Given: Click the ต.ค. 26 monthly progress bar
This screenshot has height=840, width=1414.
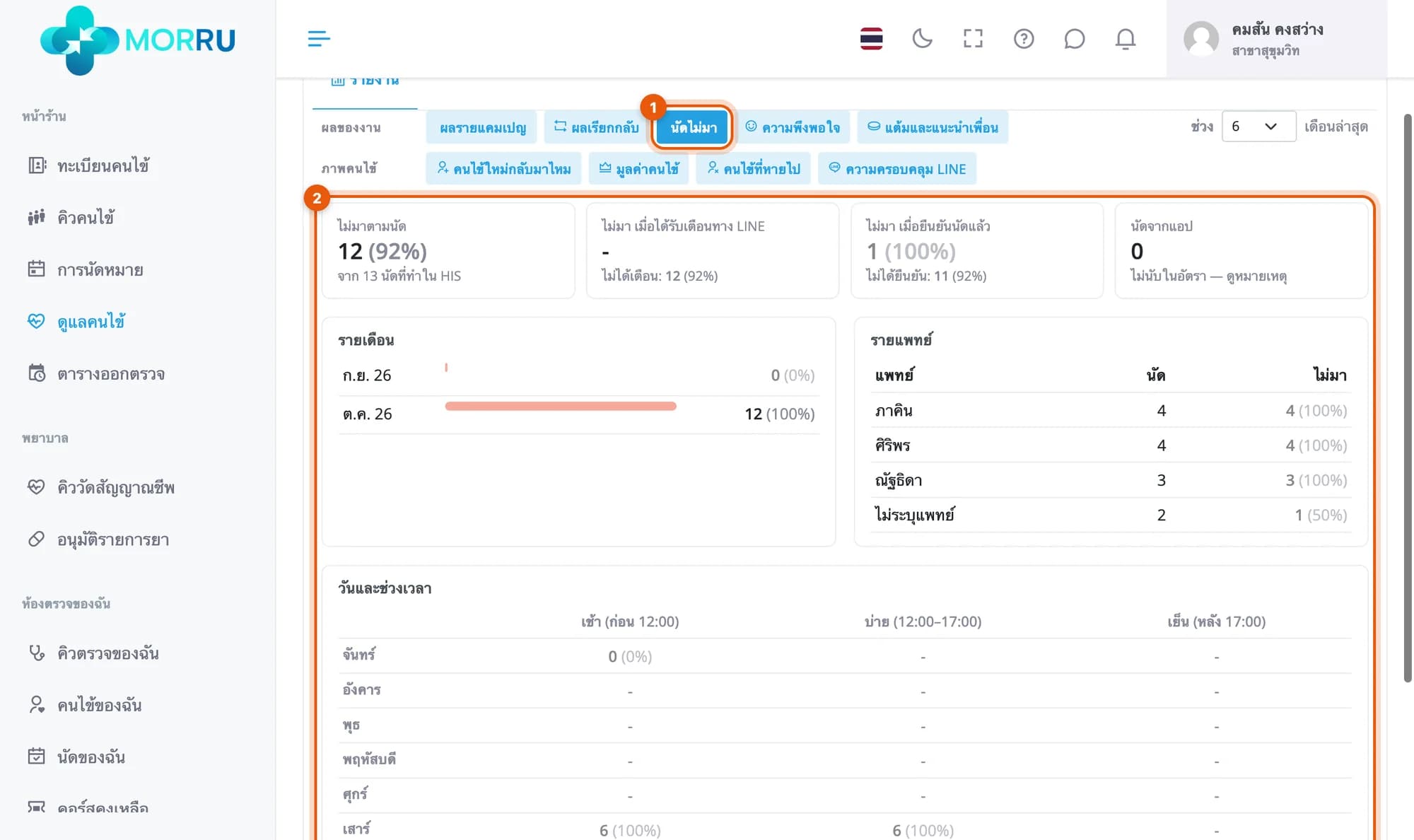Looking at the screenshot, I should click(561, 406).
